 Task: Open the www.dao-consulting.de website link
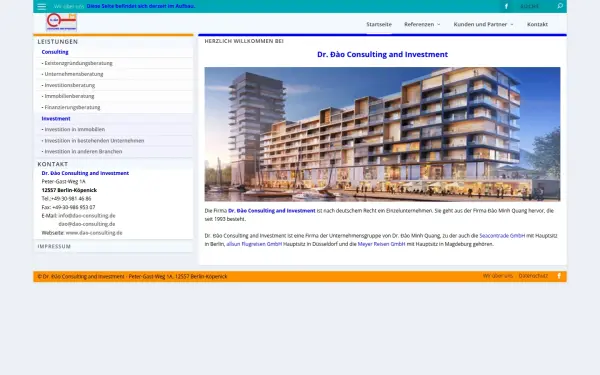[x=94, y=233]
